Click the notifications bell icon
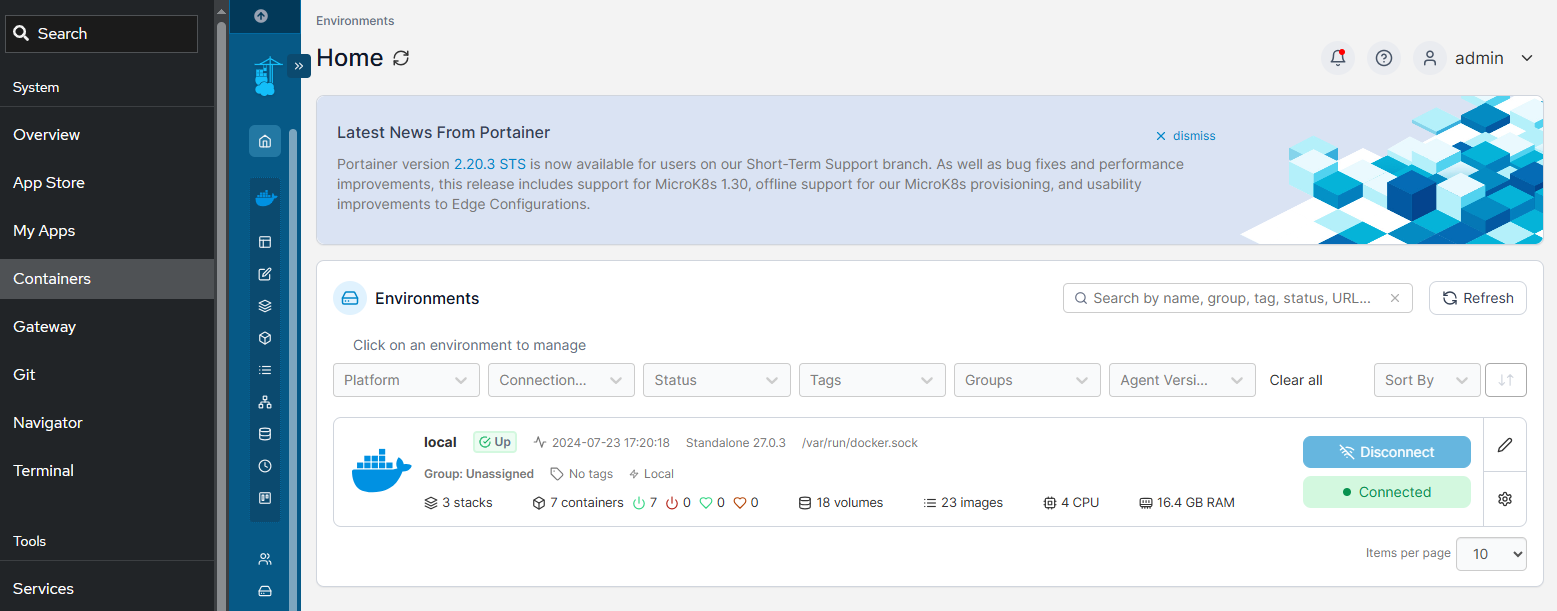 (x=1337, y=58)
